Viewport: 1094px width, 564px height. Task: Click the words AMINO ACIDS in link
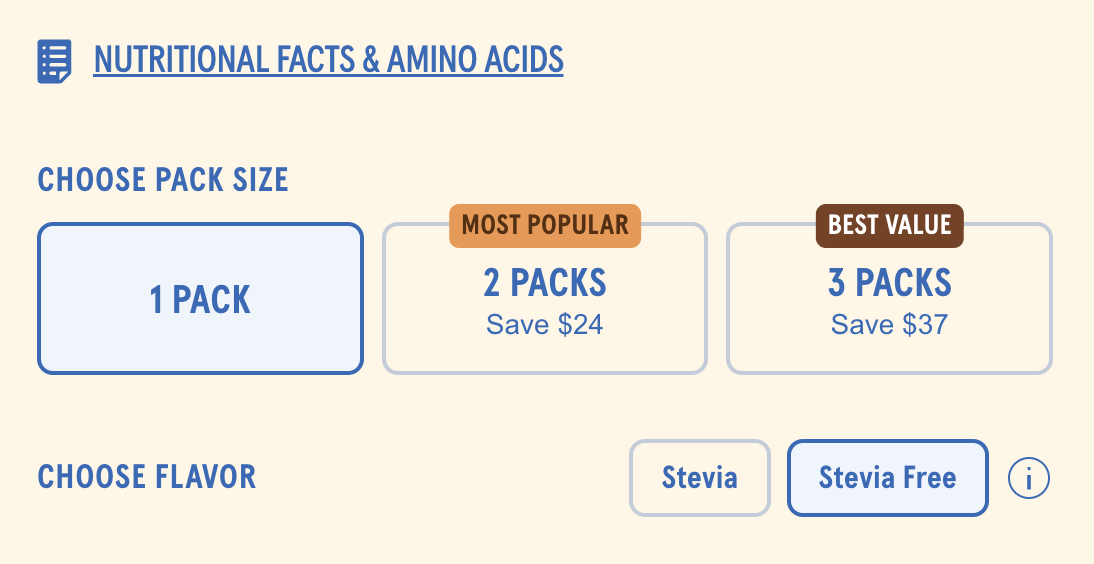pyautogui.click(x=475, y=60)
